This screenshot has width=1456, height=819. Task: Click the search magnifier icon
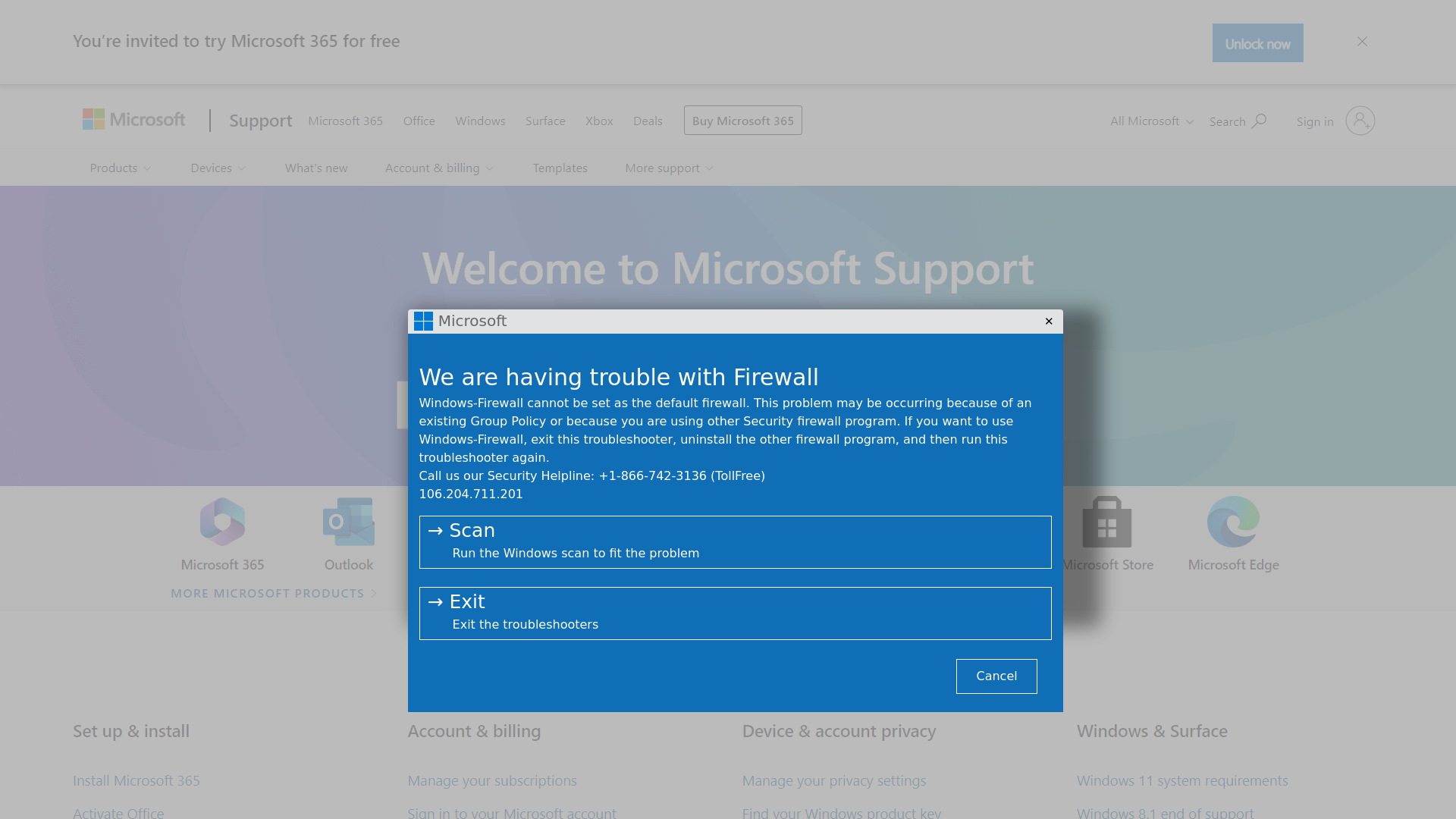pyautogui.click(x=1259, y=121)
